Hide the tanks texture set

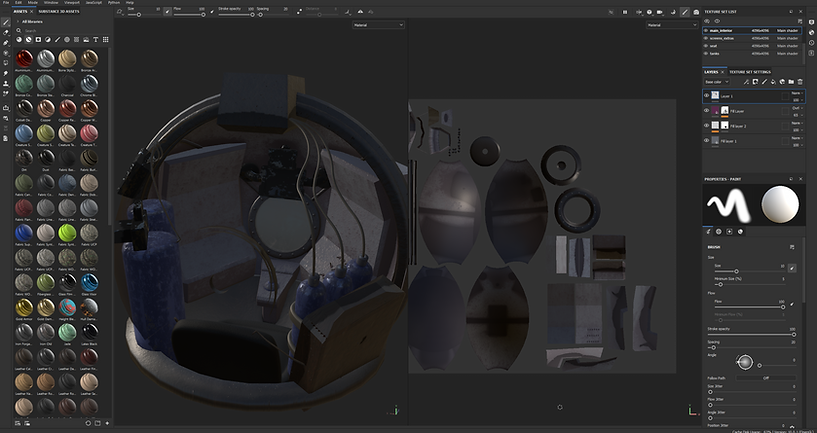(706, 53)
